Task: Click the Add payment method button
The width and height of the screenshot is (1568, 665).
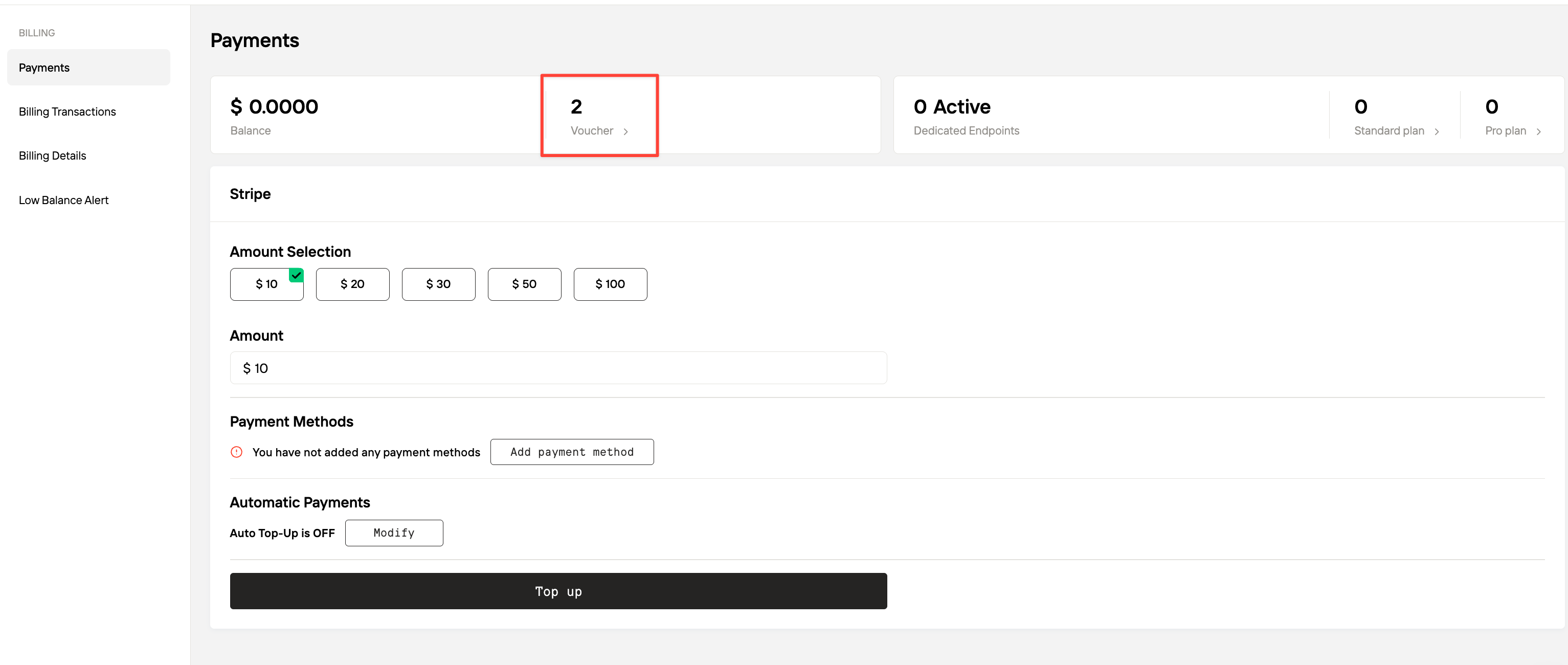Action: click(x=572, y=452)
